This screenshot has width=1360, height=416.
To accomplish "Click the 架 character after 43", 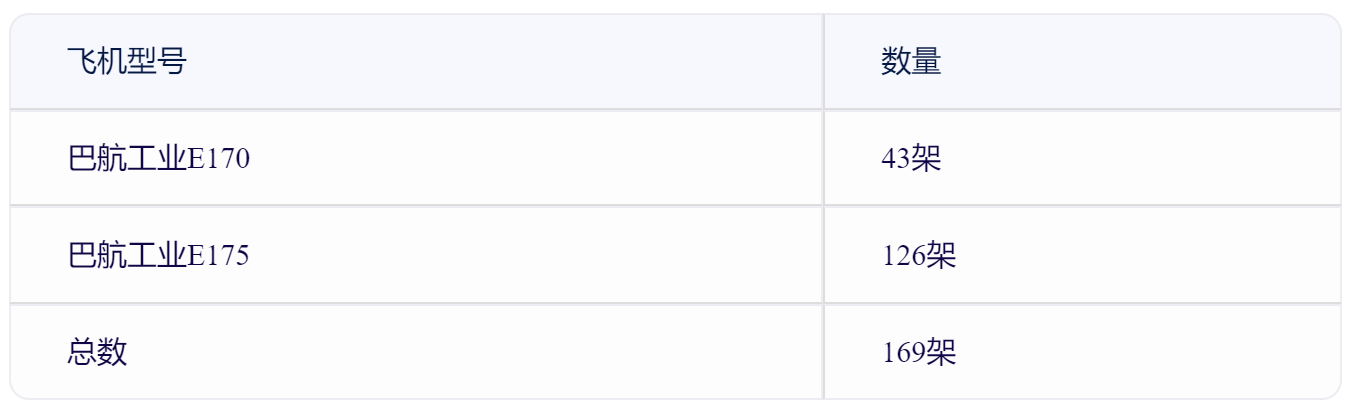I will (x=926, y=158).
